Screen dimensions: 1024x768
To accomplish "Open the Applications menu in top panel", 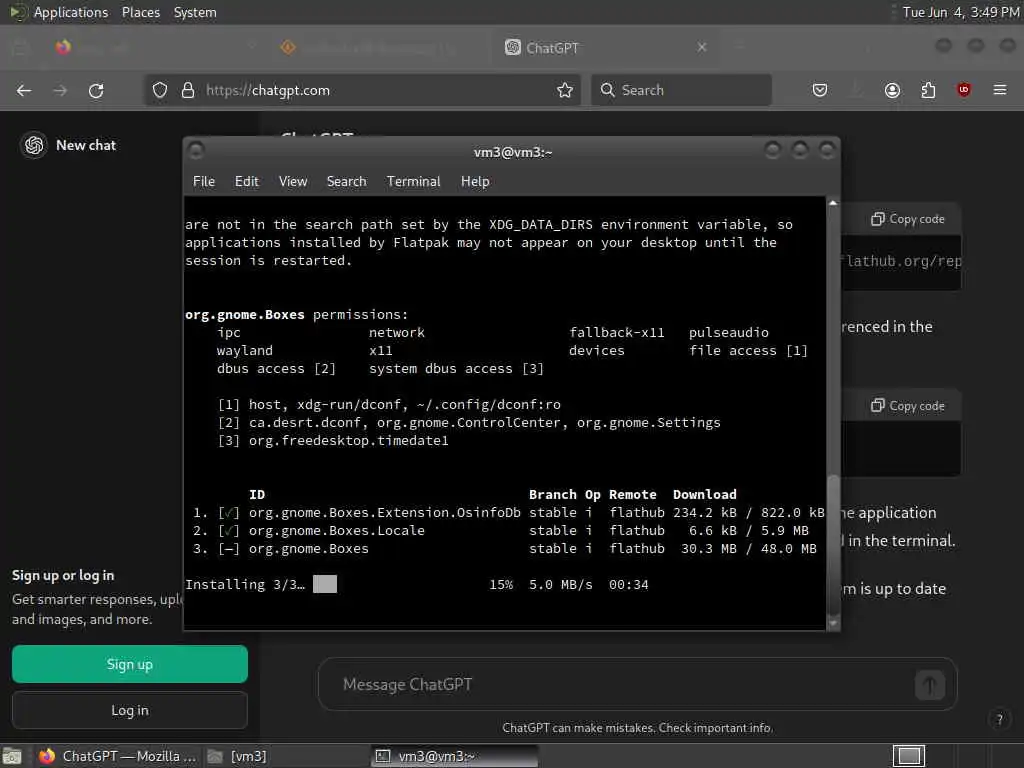I will click(x=71, y=12).
